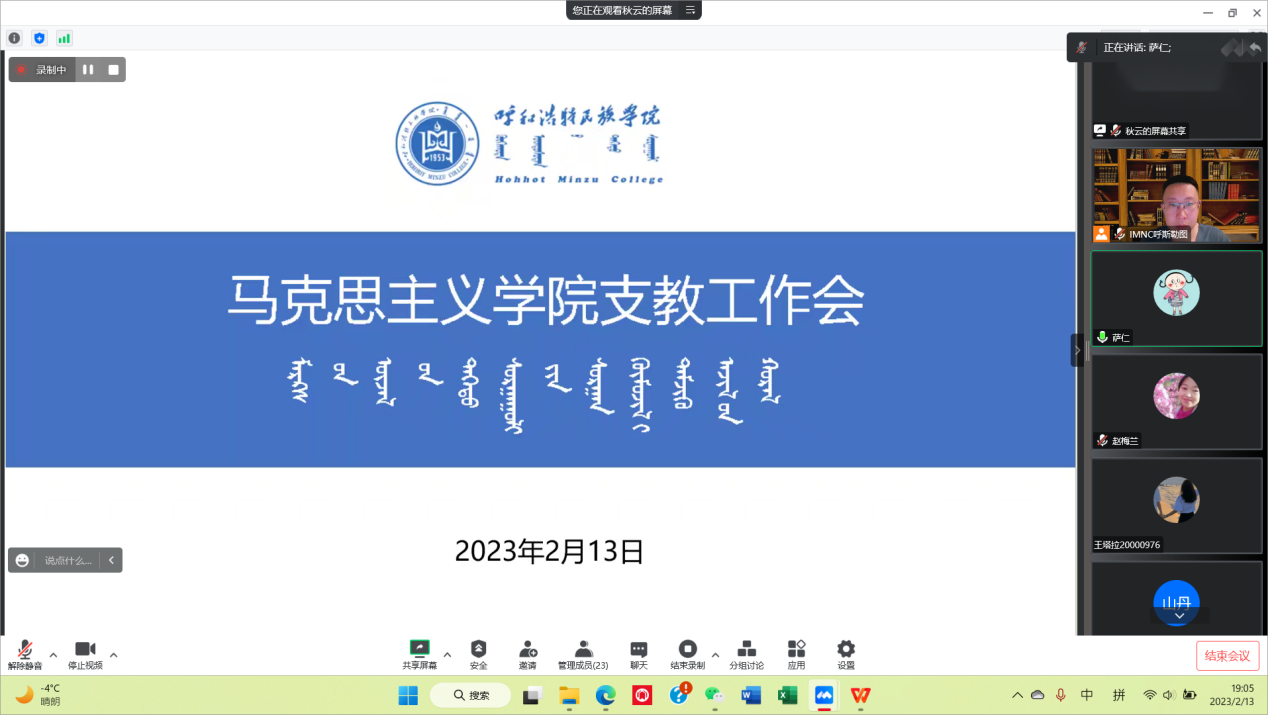Open 管理成员(23) participants panel

click(583, 650)
